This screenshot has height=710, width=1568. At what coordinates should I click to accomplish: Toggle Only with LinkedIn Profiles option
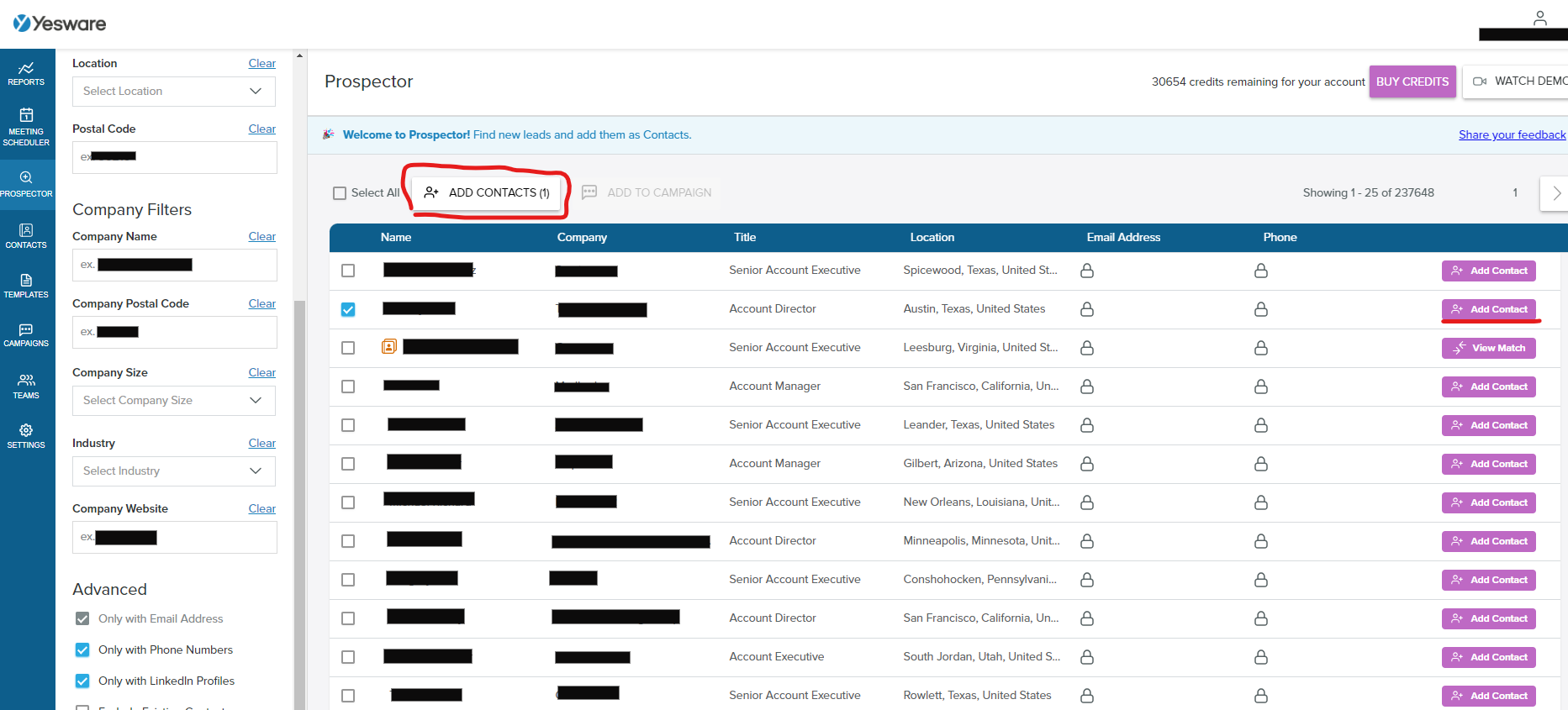point(82,681)
